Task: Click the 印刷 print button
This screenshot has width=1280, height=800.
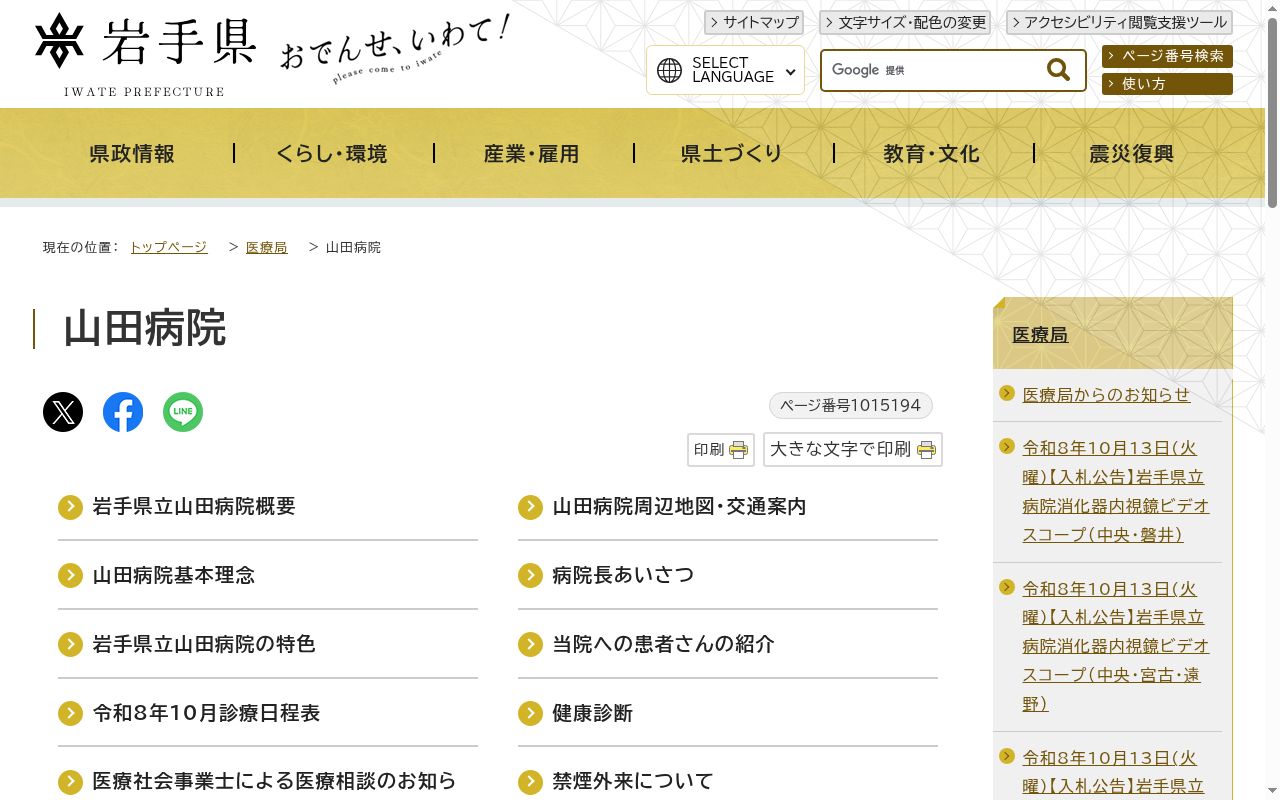Action: coord(721,450)
